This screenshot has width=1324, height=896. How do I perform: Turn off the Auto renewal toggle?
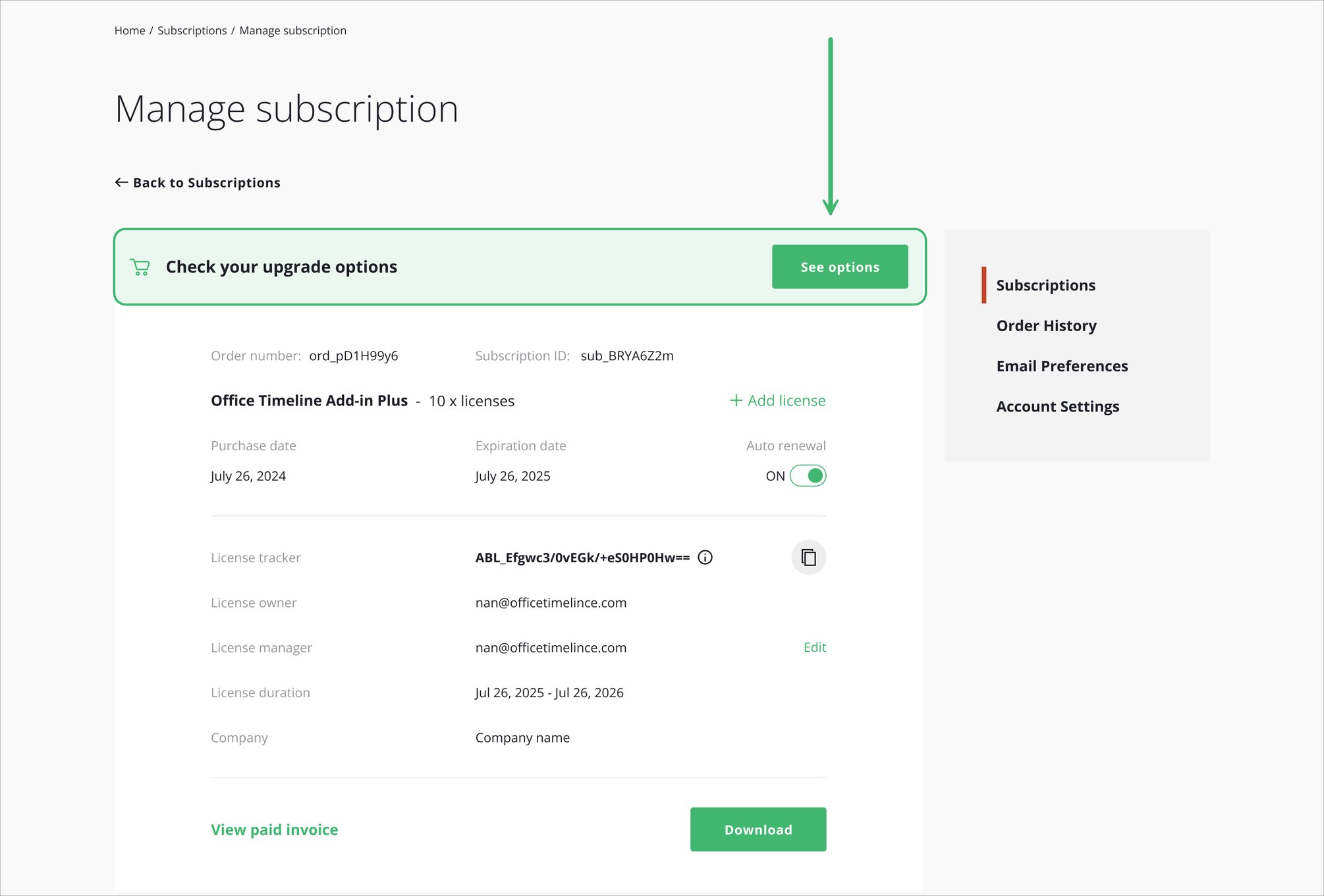coord(808,475)
